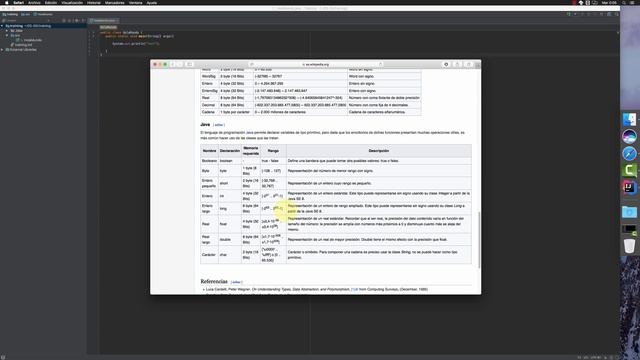
Task: Expand External Libraries in IntelliJ tree
Action: pos(2,50)
